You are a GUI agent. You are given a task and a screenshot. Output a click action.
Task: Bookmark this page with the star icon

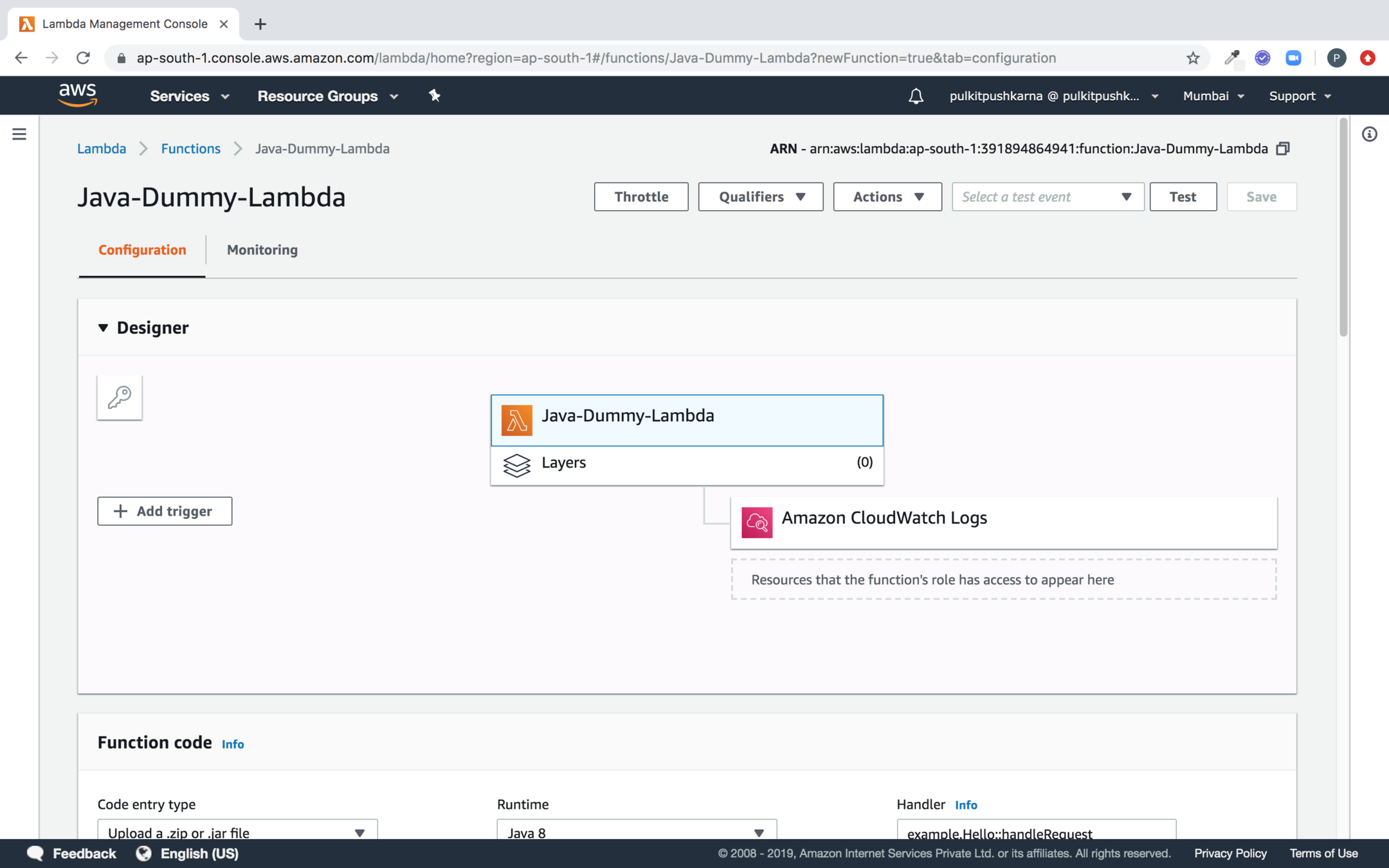[x=1193, y=58]
